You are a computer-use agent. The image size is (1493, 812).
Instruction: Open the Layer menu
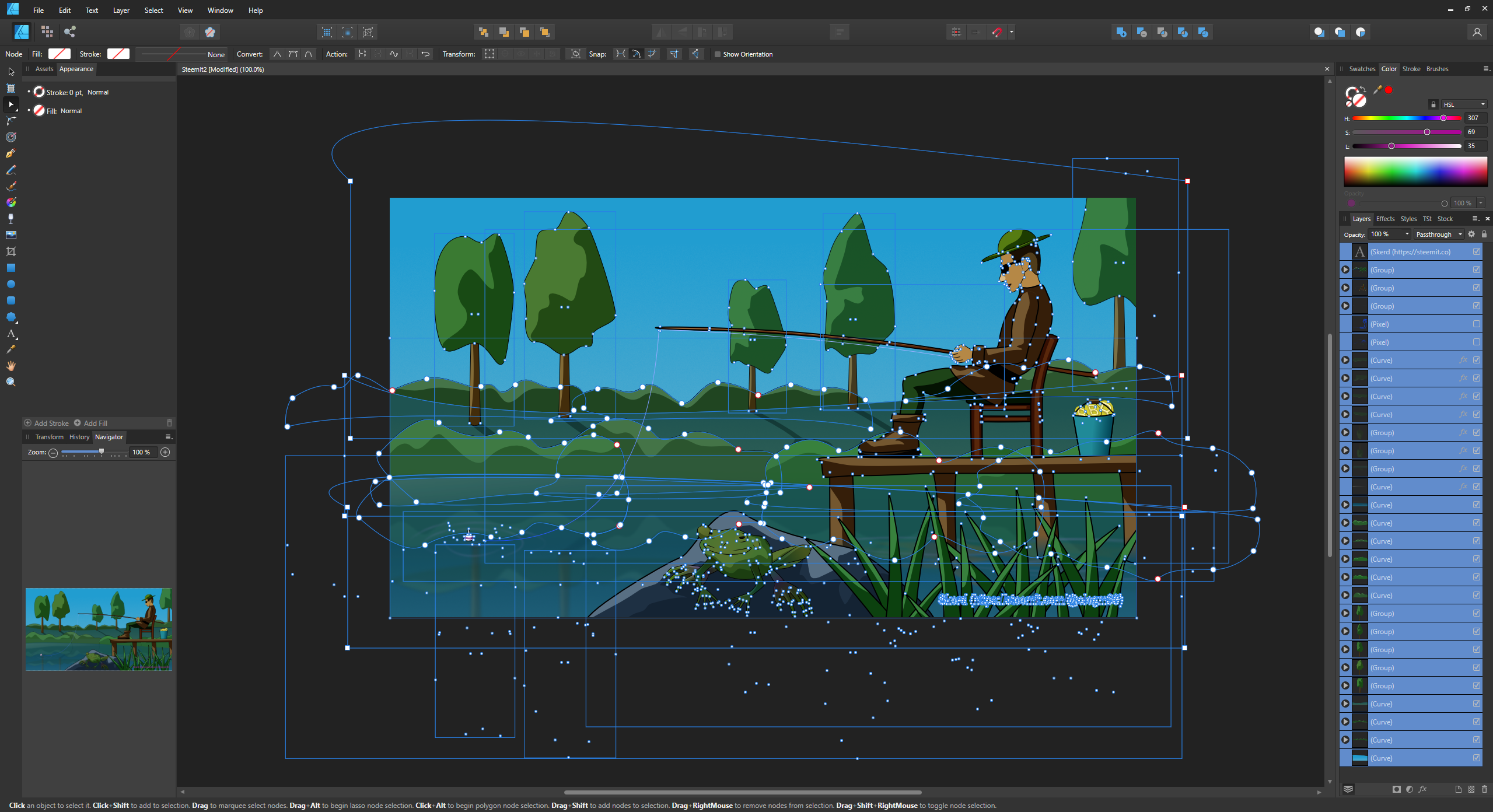point(121,10)
